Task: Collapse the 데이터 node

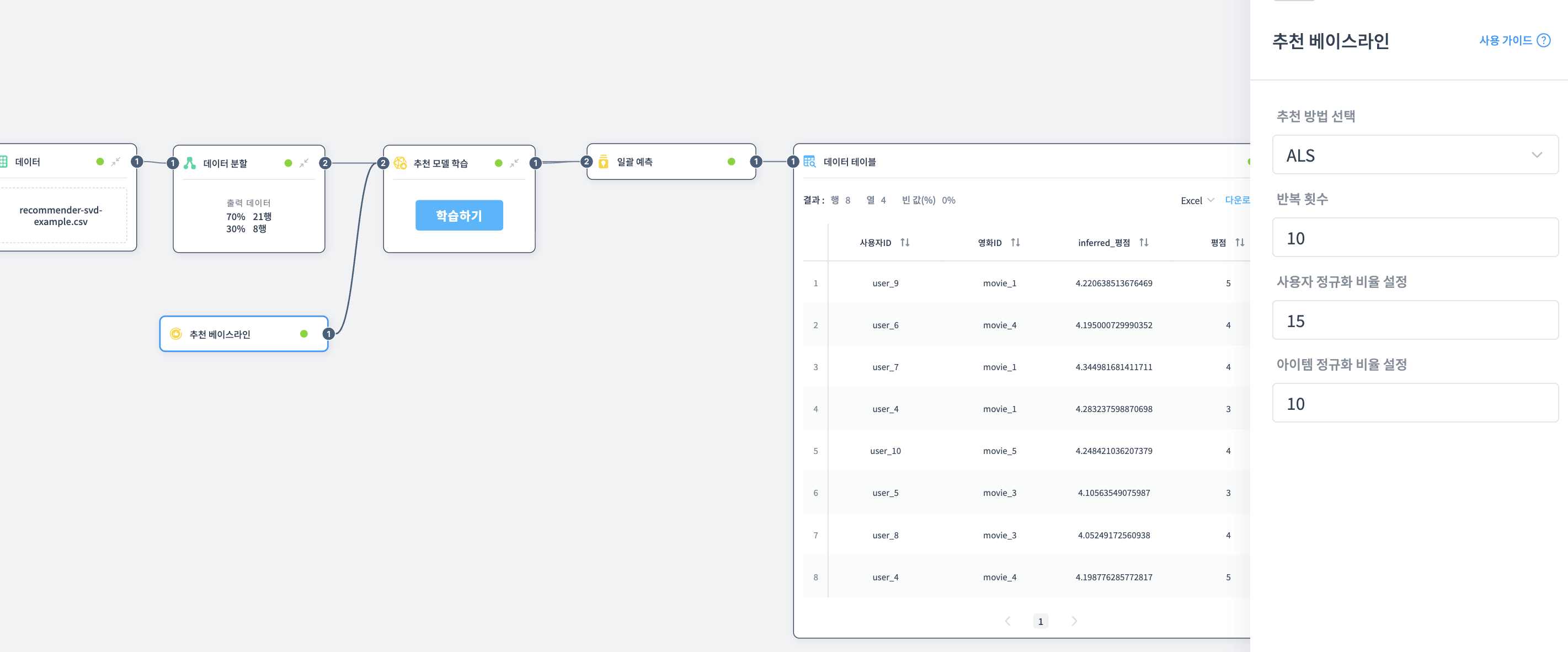Action: pyautogui.click(x=116, y=161)
